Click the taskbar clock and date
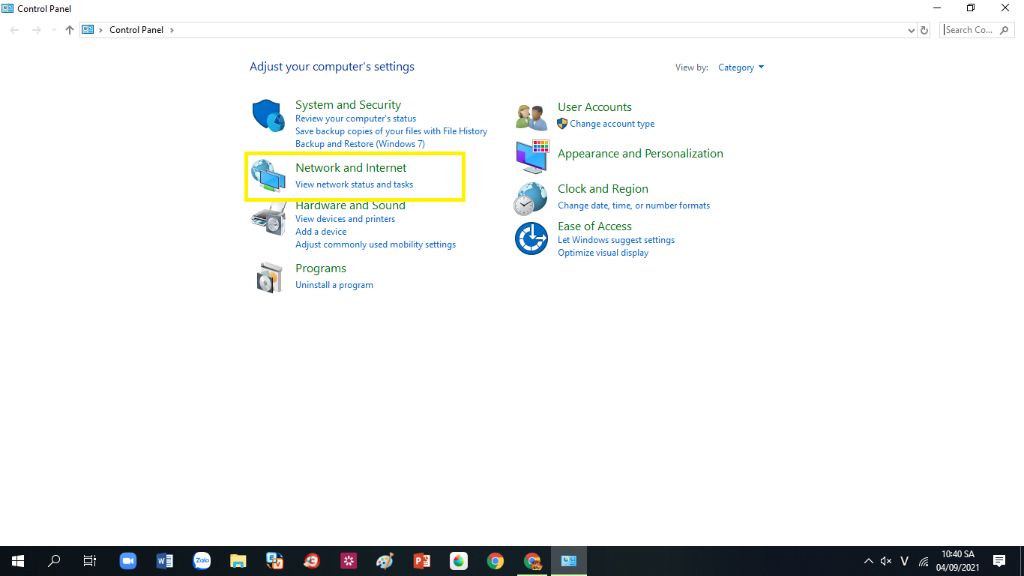1024x576 pixels. click(957, 561)
